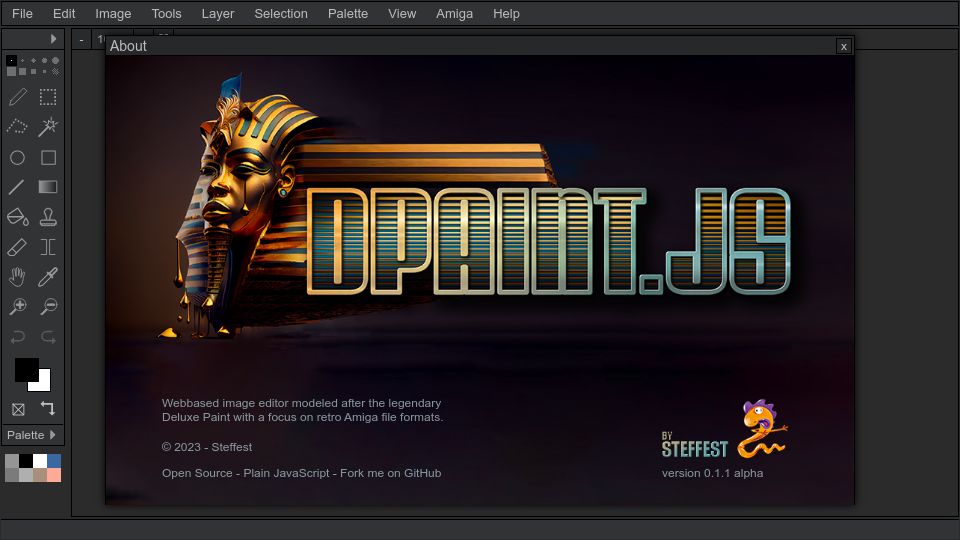The image size is (960, 540).
Task: Click the 'version 0.1.1 alpha' text
Action: (712, 473)
